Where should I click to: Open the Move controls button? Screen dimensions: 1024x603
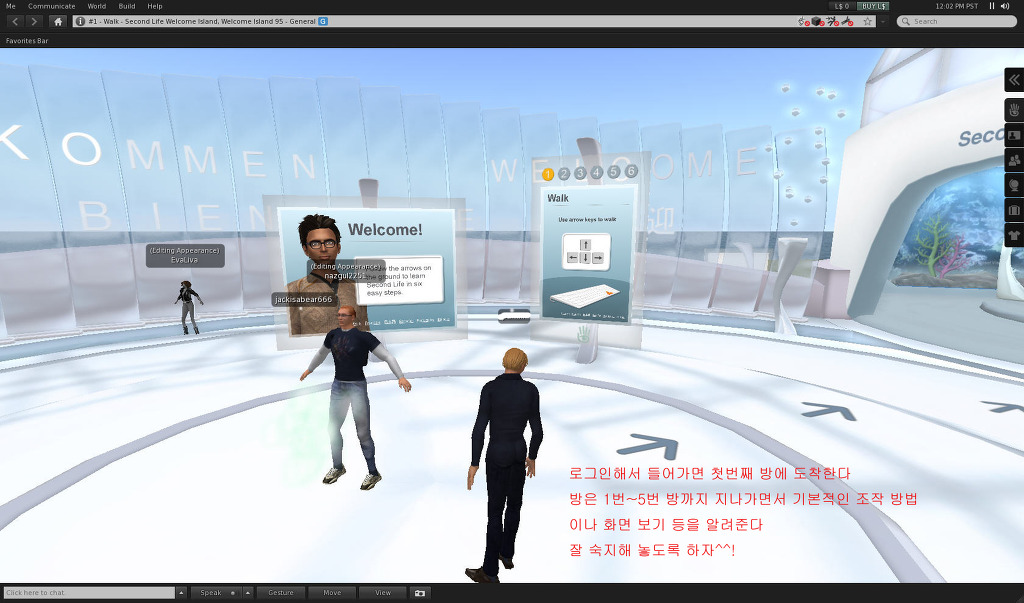(332, 593)
